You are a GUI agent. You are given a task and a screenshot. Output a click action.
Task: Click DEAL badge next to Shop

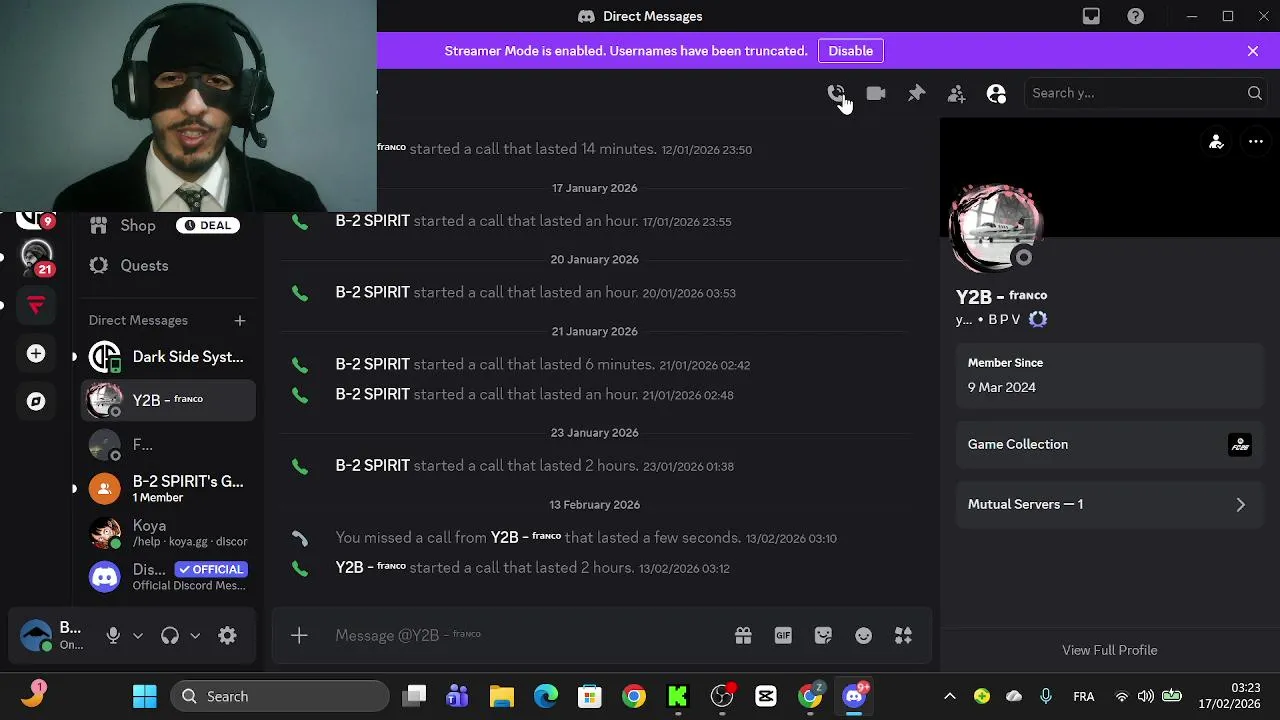[209, 225]
